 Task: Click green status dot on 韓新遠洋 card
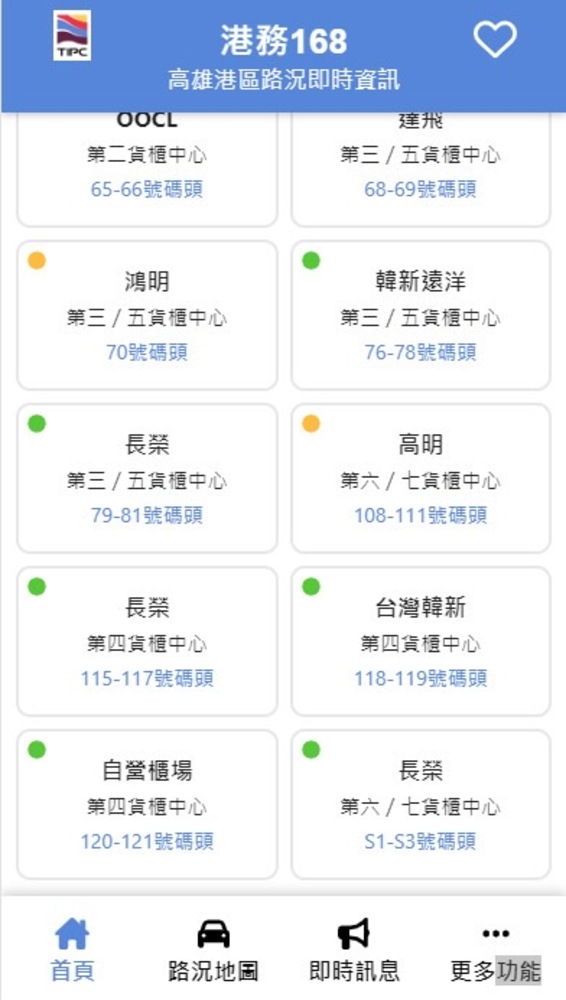coord(311,260)
